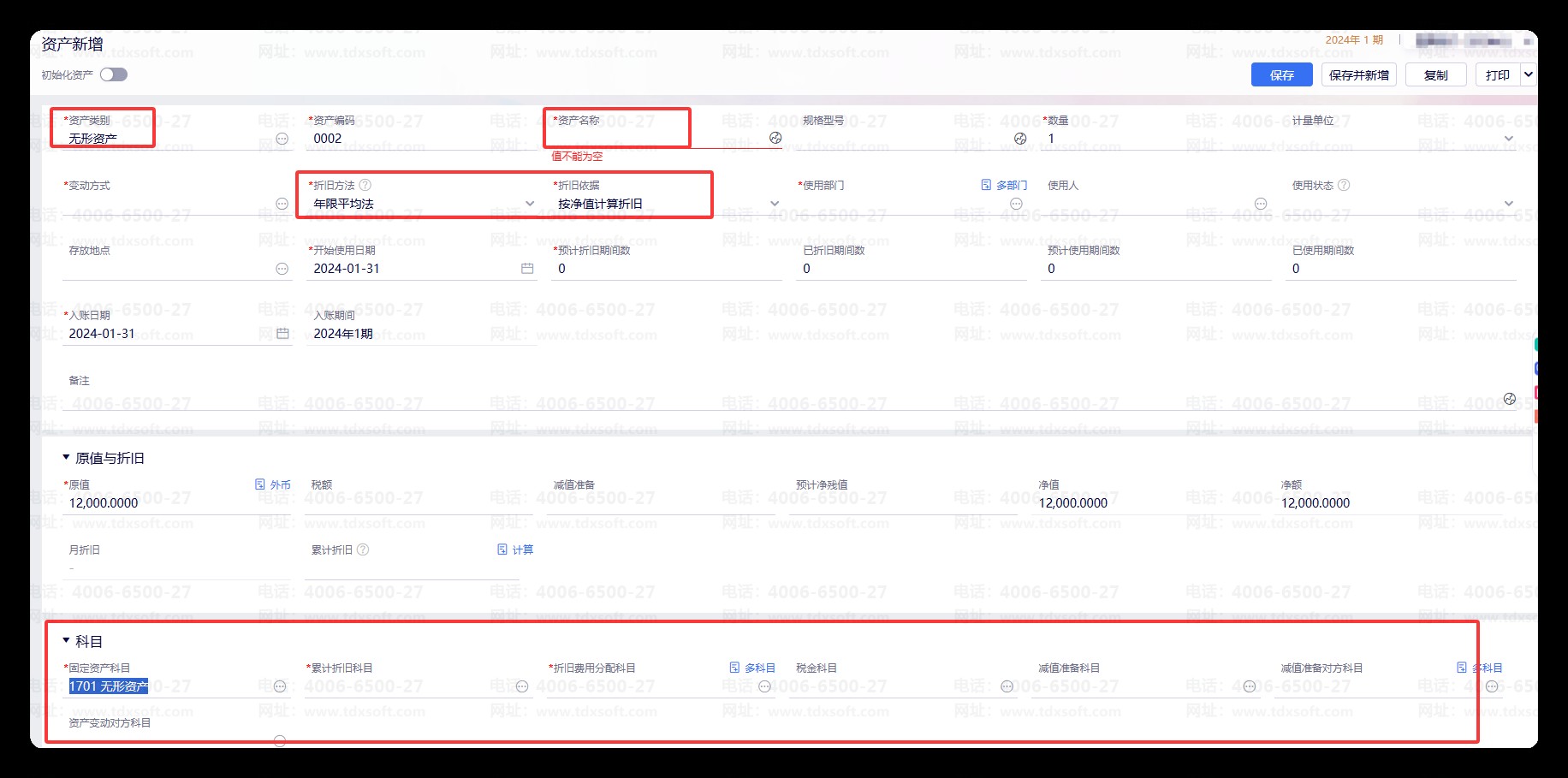Click the 多部门 link
This screenshot has width=1568, height=778.
pos(1004,185)
